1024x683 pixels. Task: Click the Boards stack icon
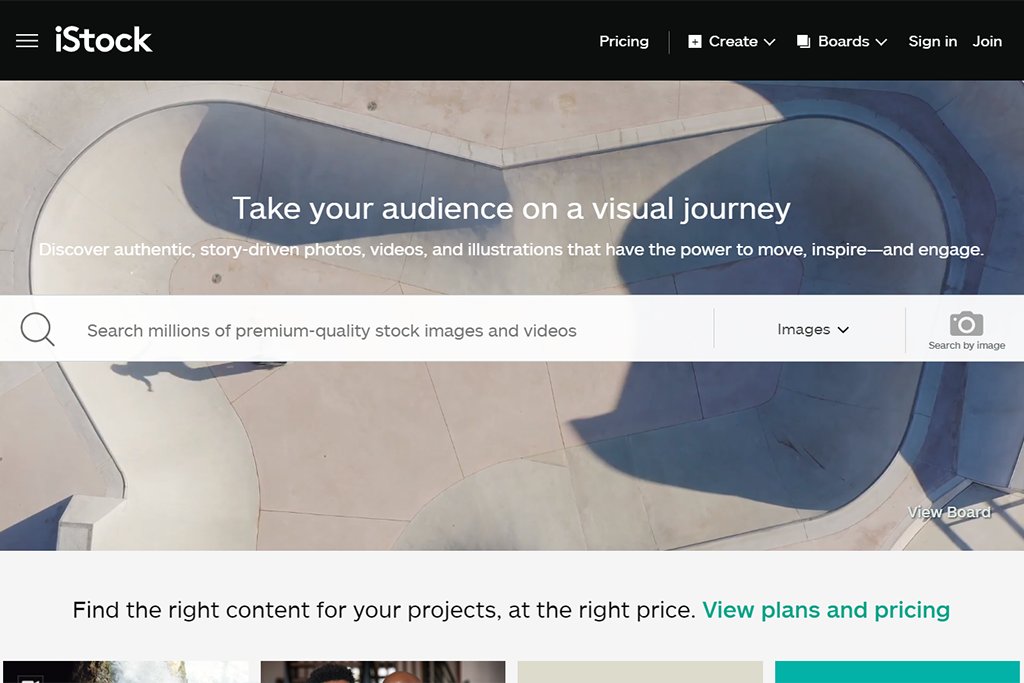coord(804,42)
